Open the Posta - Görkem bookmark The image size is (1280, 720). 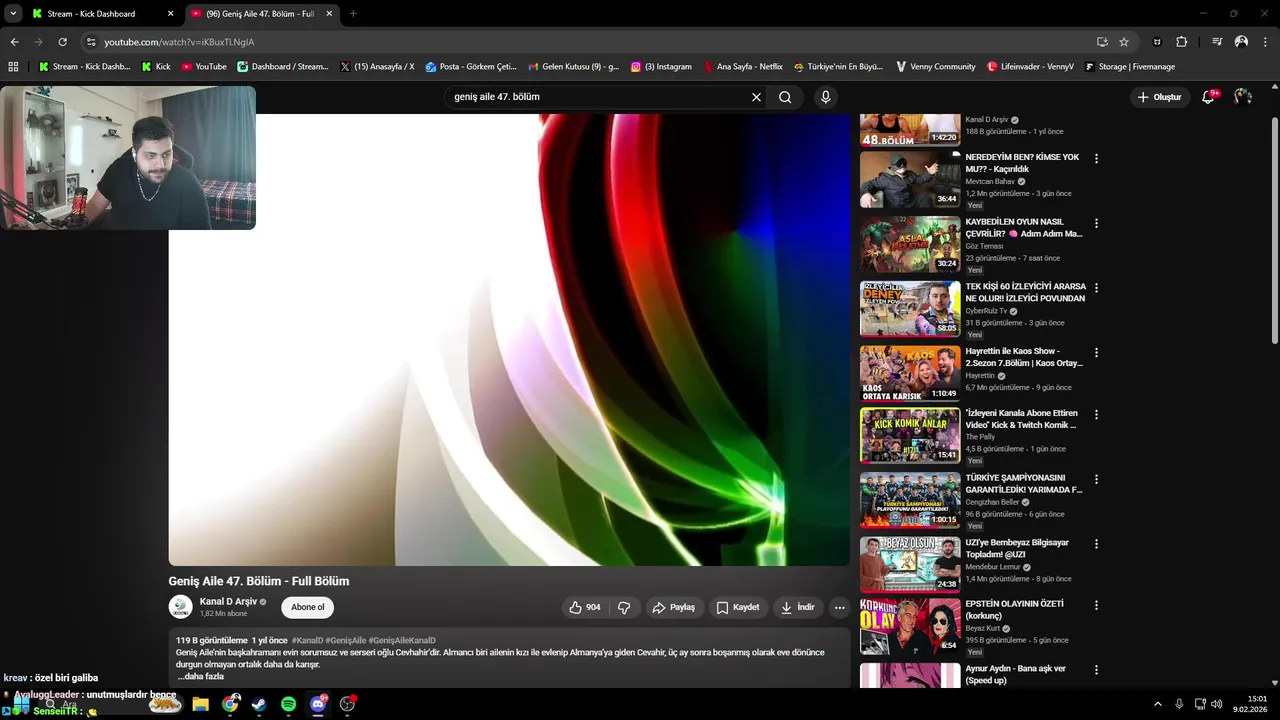tap(471, 67)
